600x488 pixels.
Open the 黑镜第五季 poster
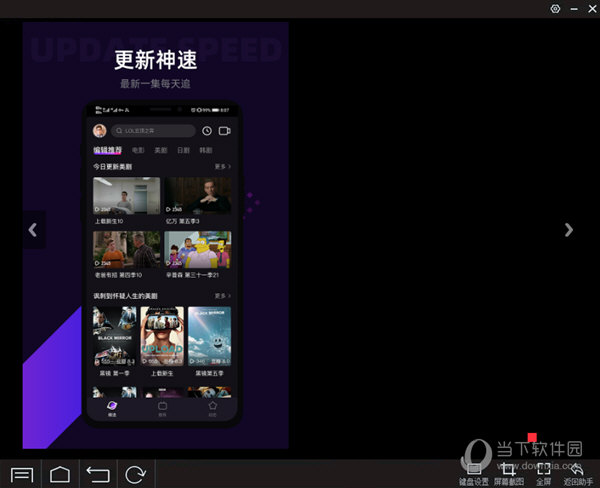coord(210,336)
